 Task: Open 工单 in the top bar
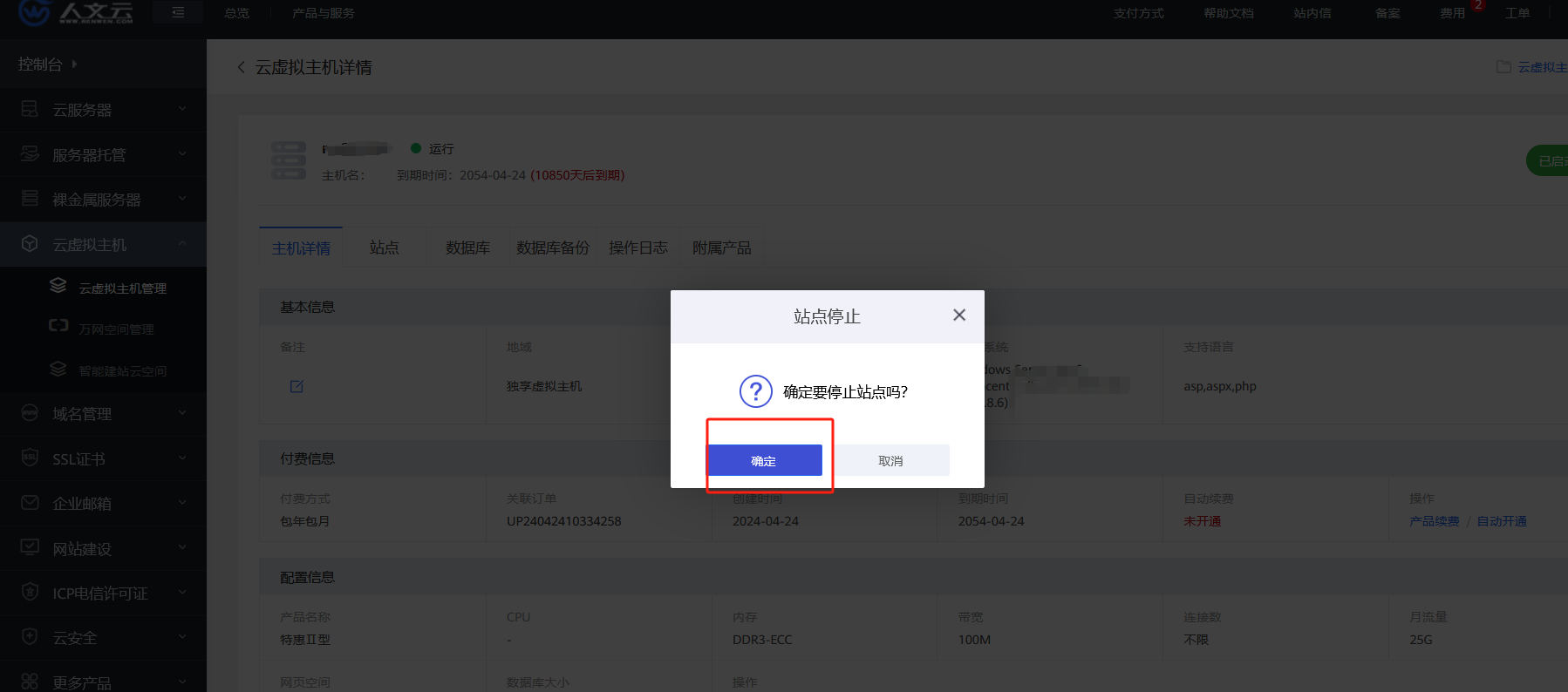(x=1517, y=13)
